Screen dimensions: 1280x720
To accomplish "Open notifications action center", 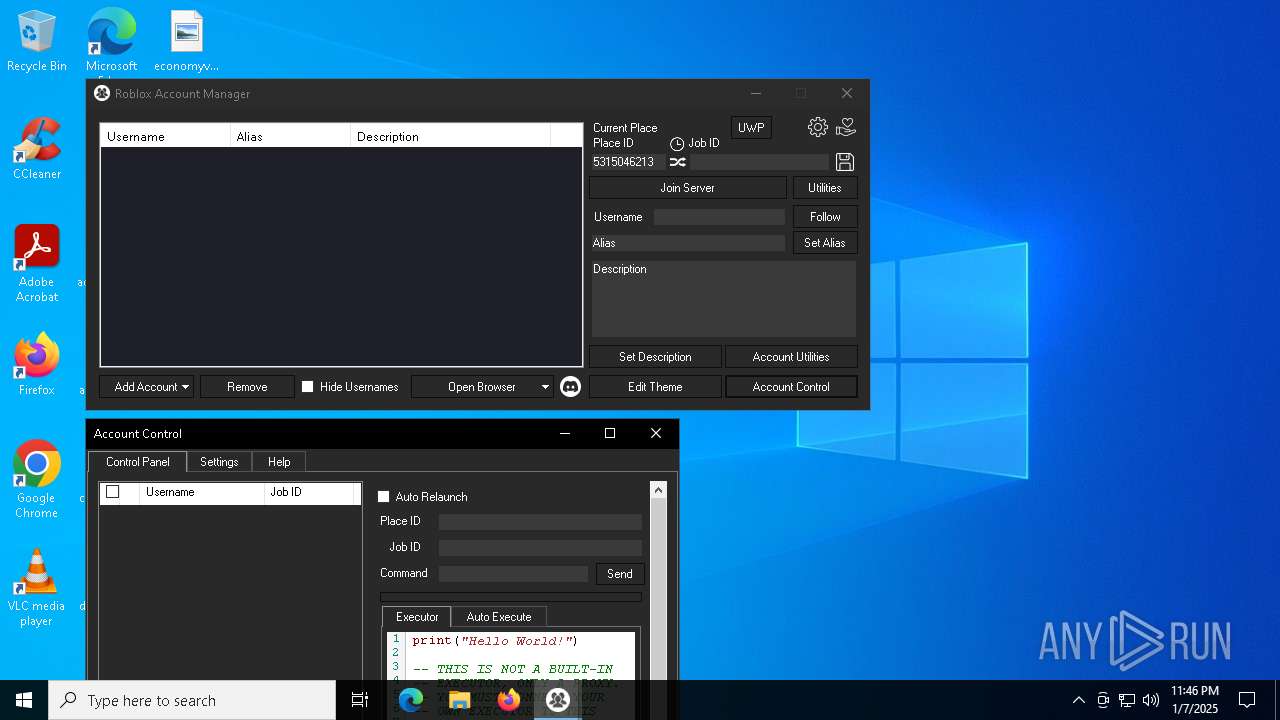I will 1247,700.
